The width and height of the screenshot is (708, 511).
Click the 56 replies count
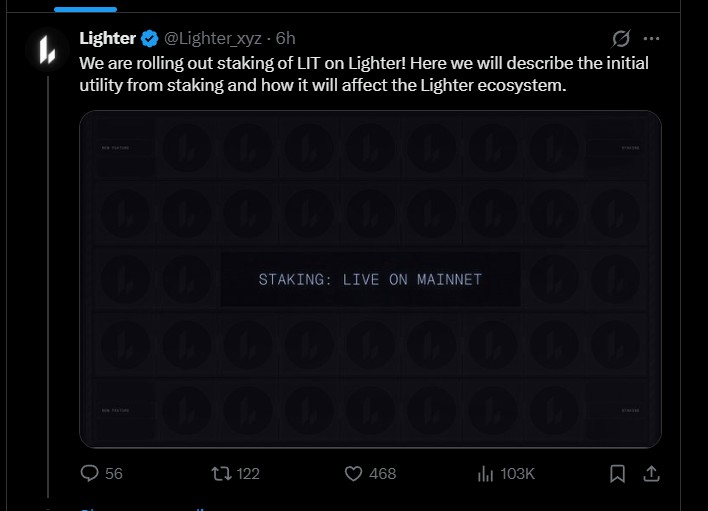click(113, 473)
